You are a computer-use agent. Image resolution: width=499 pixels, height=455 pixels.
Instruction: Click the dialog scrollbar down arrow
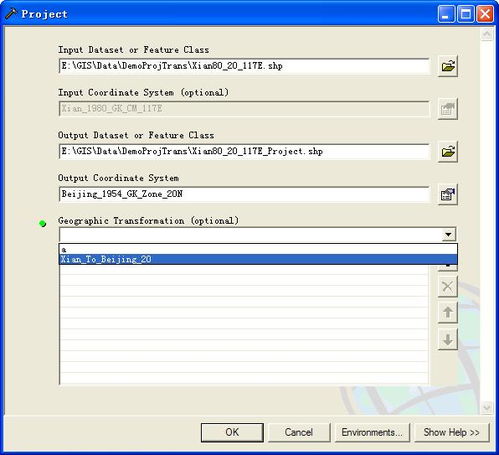coord(487,407)
